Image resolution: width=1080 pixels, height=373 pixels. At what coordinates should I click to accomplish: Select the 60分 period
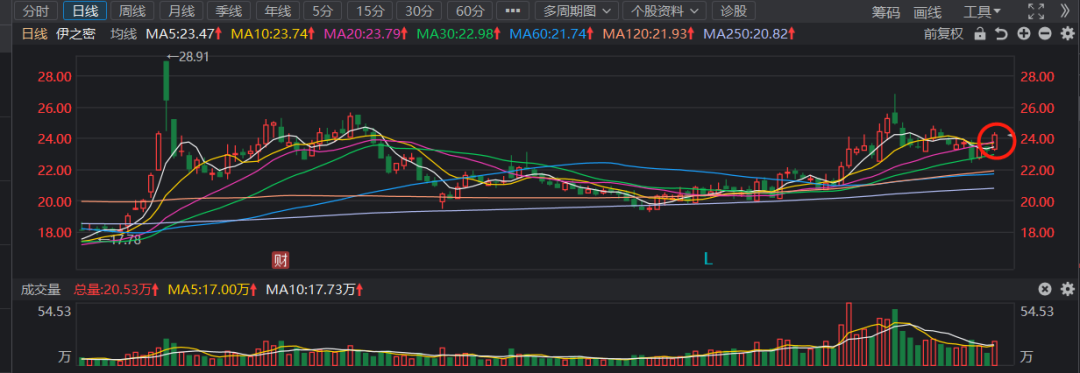(469, 11)
